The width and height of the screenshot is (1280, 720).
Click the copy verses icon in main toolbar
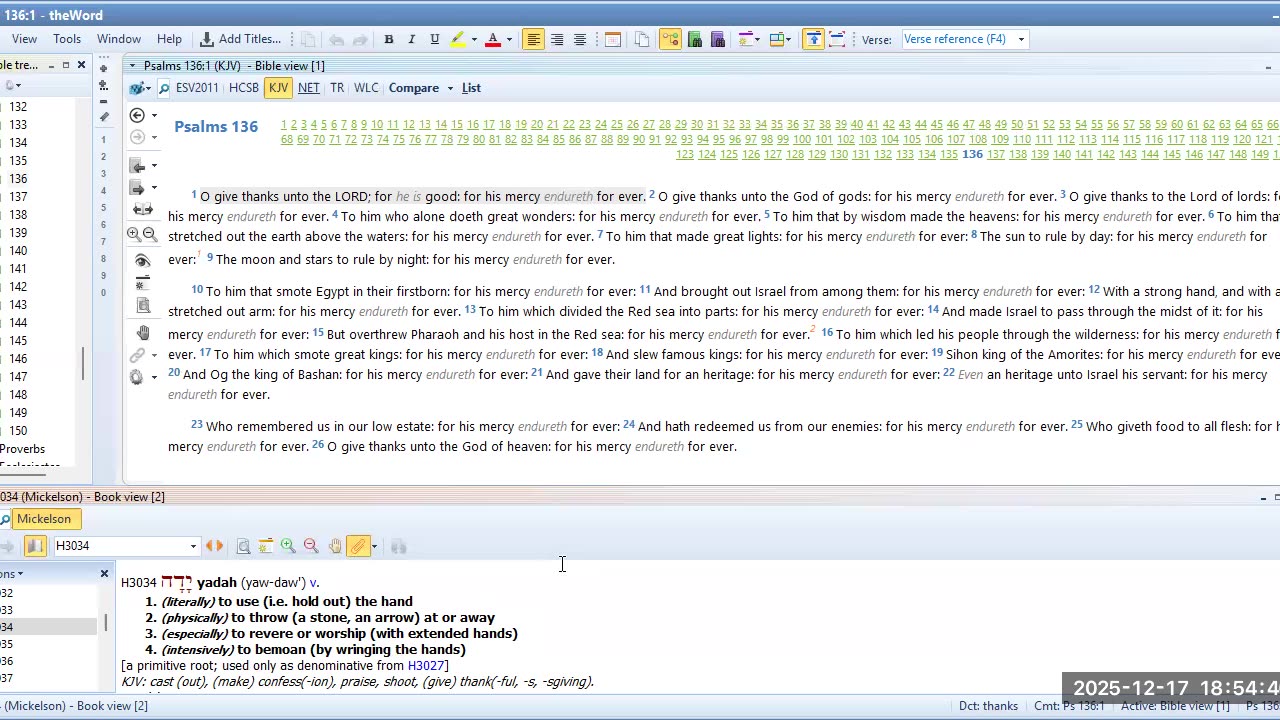642,39
